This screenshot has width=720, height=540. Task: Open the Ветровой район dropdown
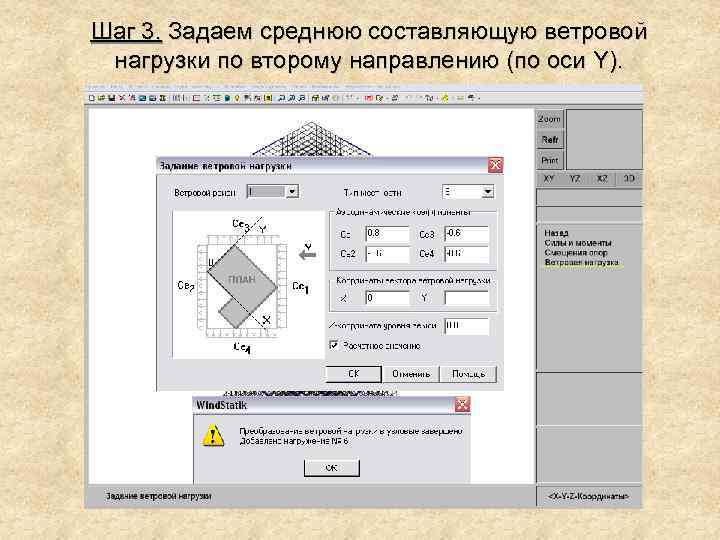point(292,191)
